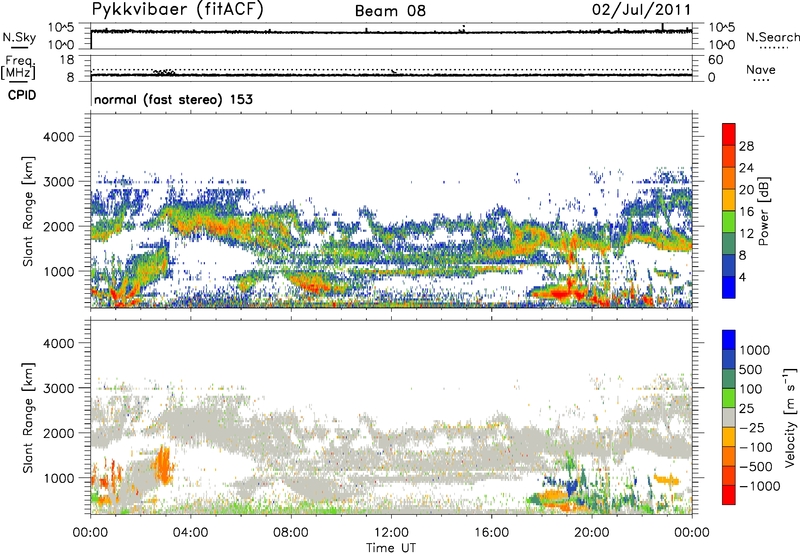This screenshot has width=800, height=554.
Task: Click the 'Nave' legend label
Action: click(x=761, y=69)
